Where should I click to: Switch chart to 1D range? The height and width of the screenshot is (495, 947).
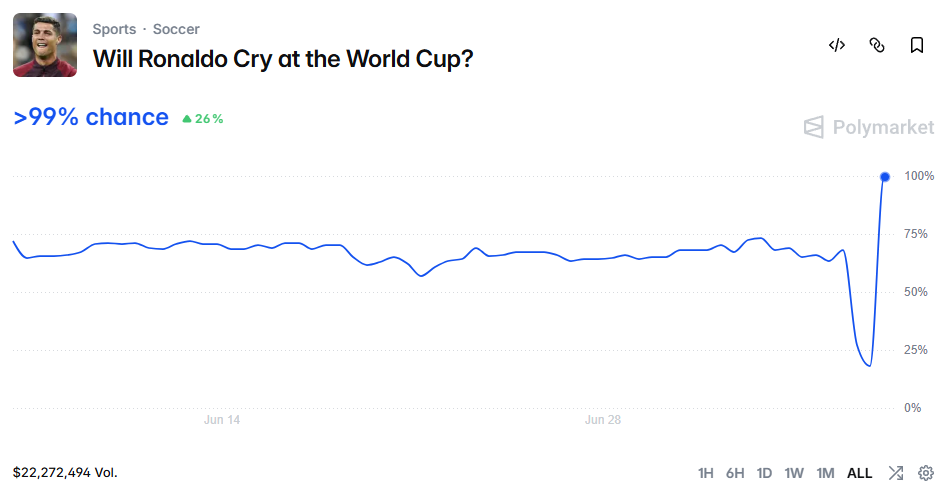tap(765, 473)
